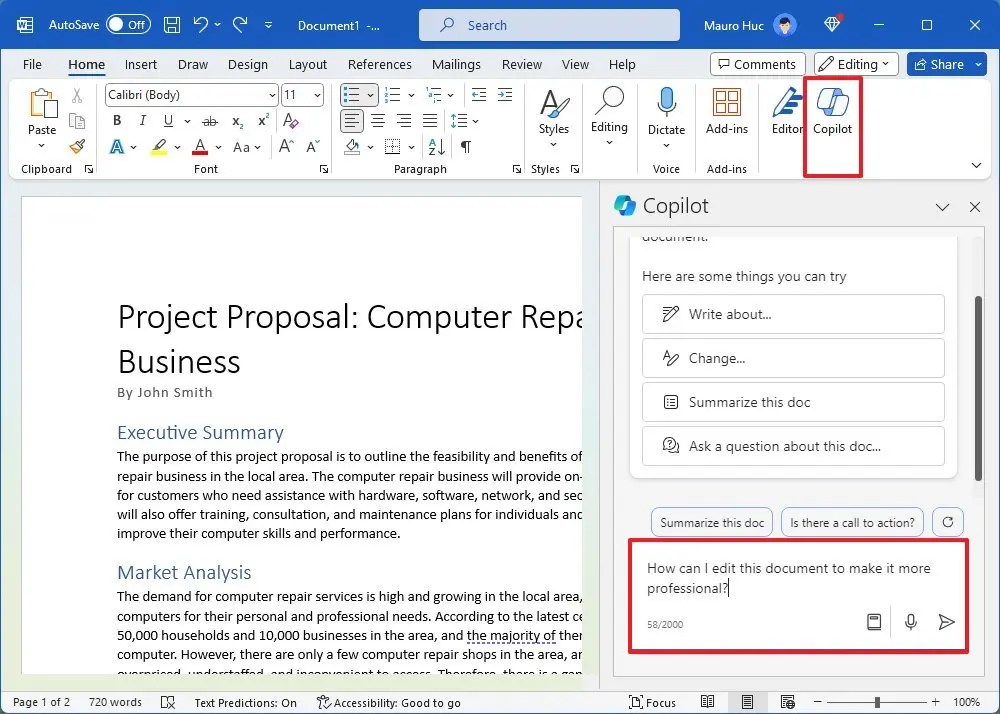Select the Format Painter

(77, 146)
